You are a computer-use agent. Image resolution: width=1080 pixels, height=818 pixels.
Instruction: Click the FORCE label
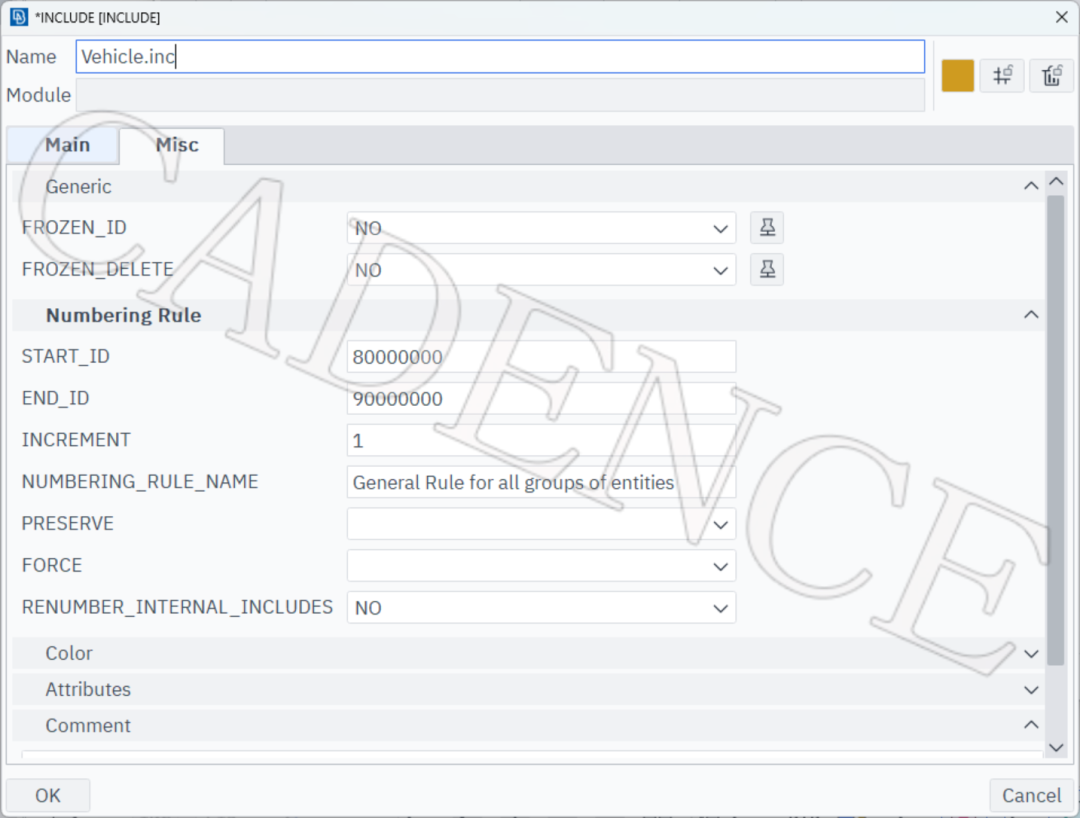[x=52, y=565]
